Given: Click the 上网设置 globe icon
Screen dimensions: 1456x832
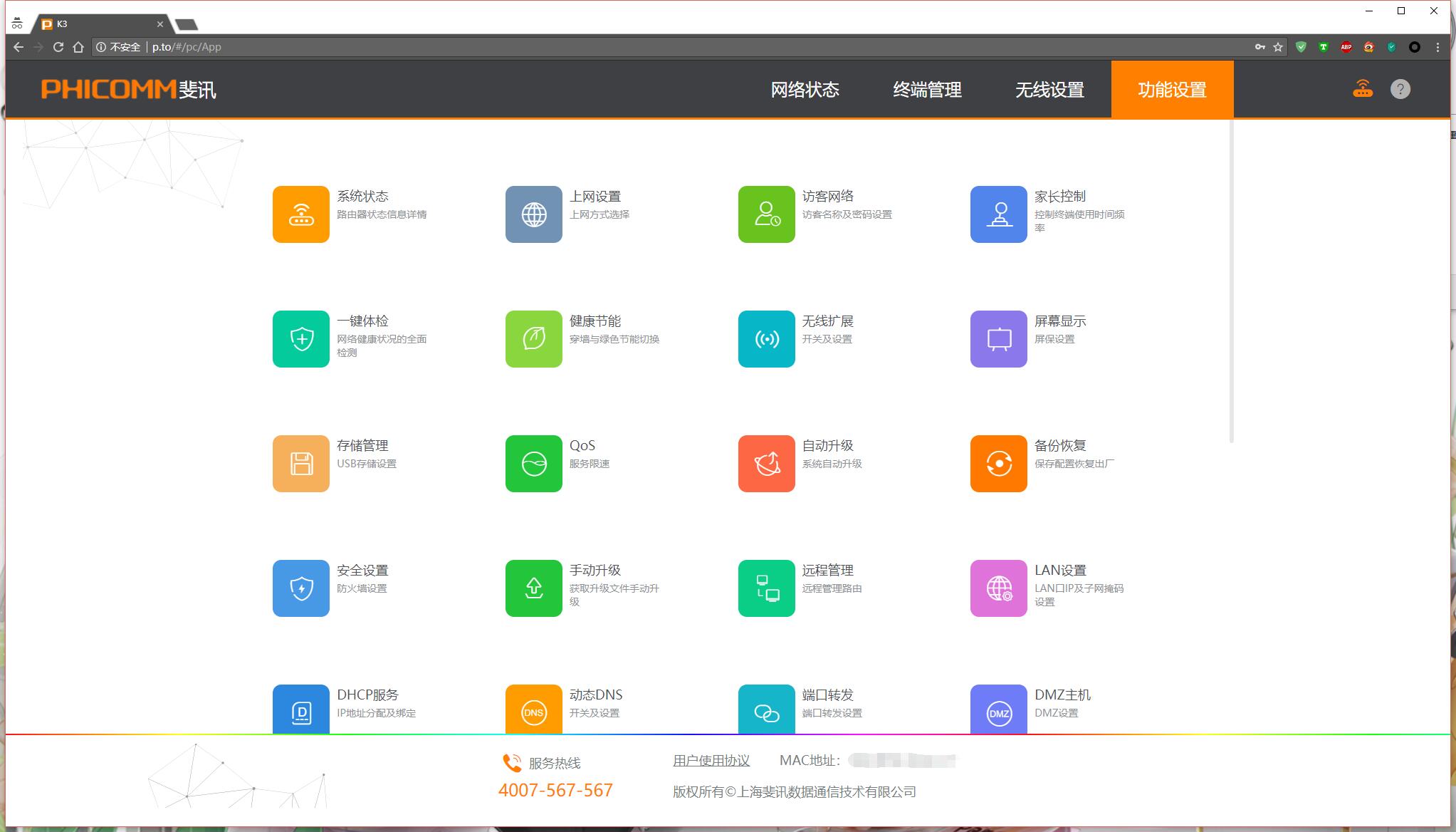Looking at the screenshot, I should point(533,214).
